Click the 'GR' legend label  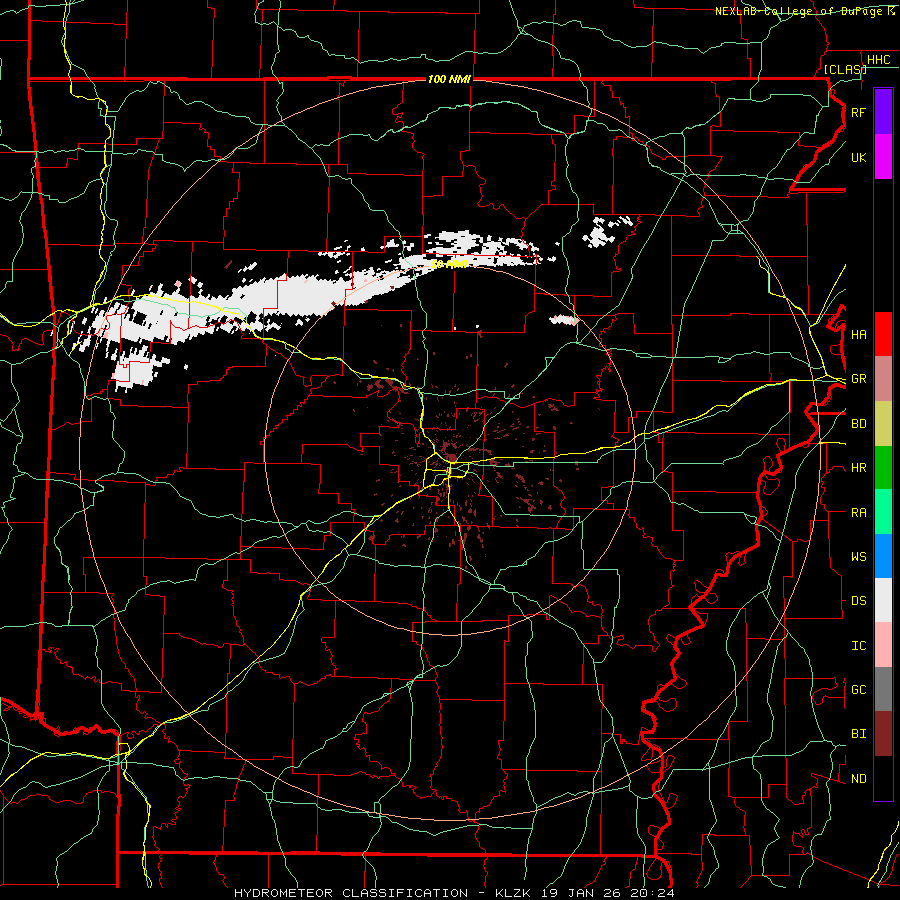click(858, 379)
